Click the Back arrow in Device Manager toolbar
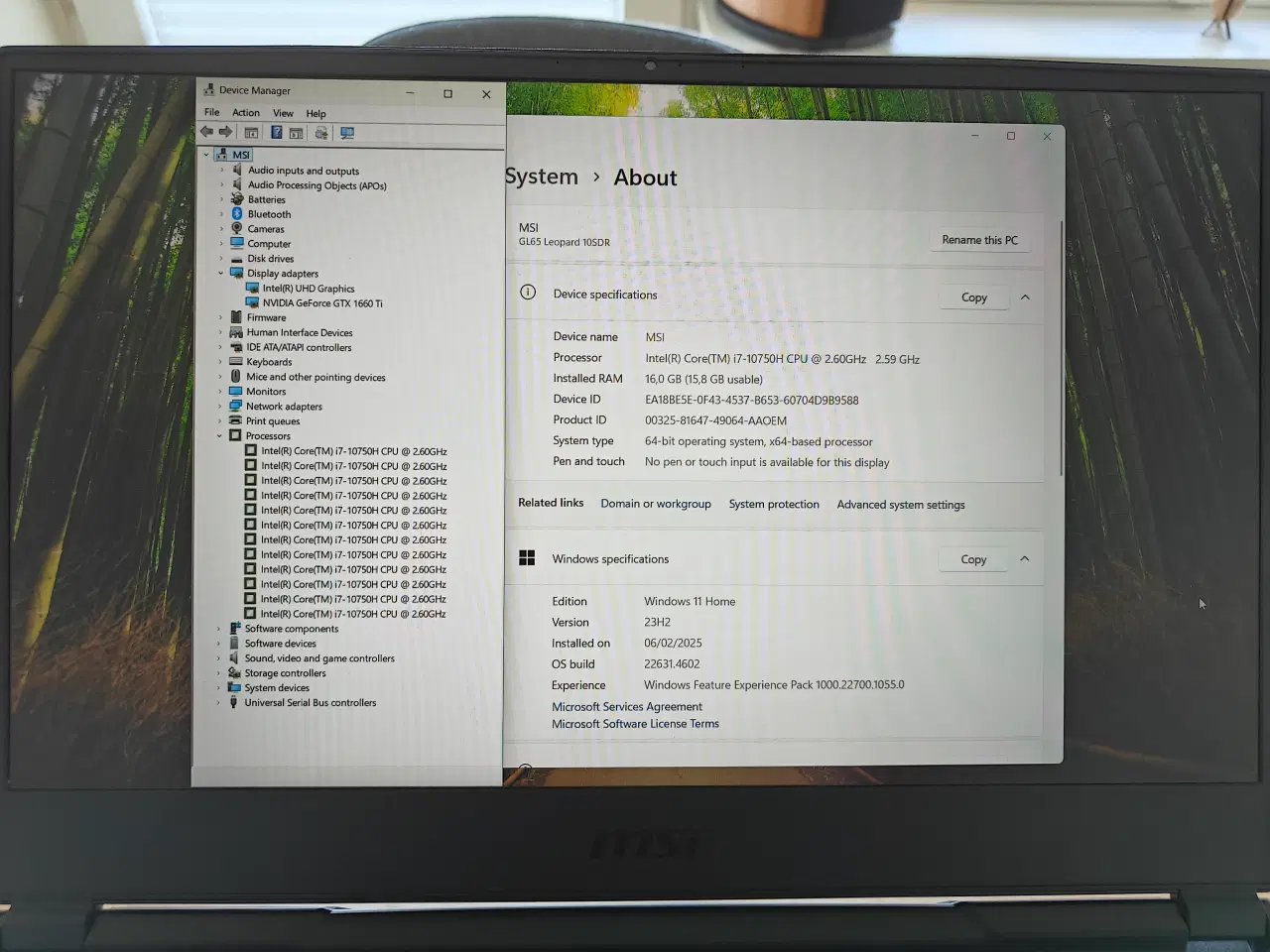 [x=206, y=132]
